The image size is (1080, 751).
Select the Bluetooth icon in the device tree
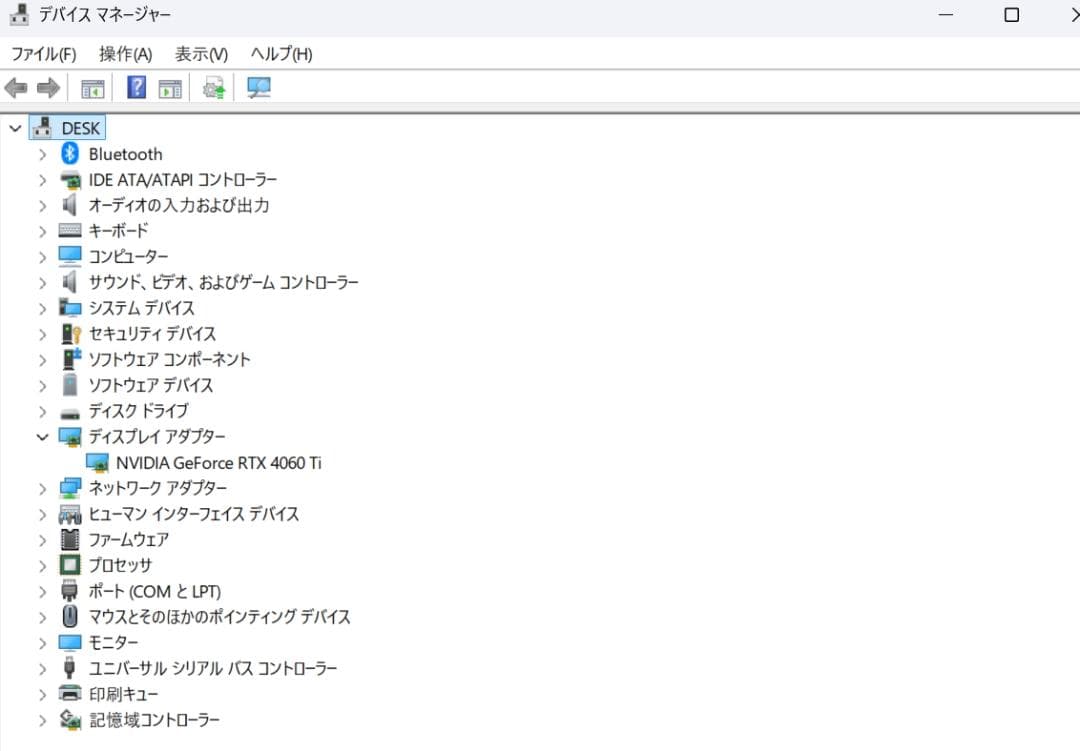[x=70, y=154]
